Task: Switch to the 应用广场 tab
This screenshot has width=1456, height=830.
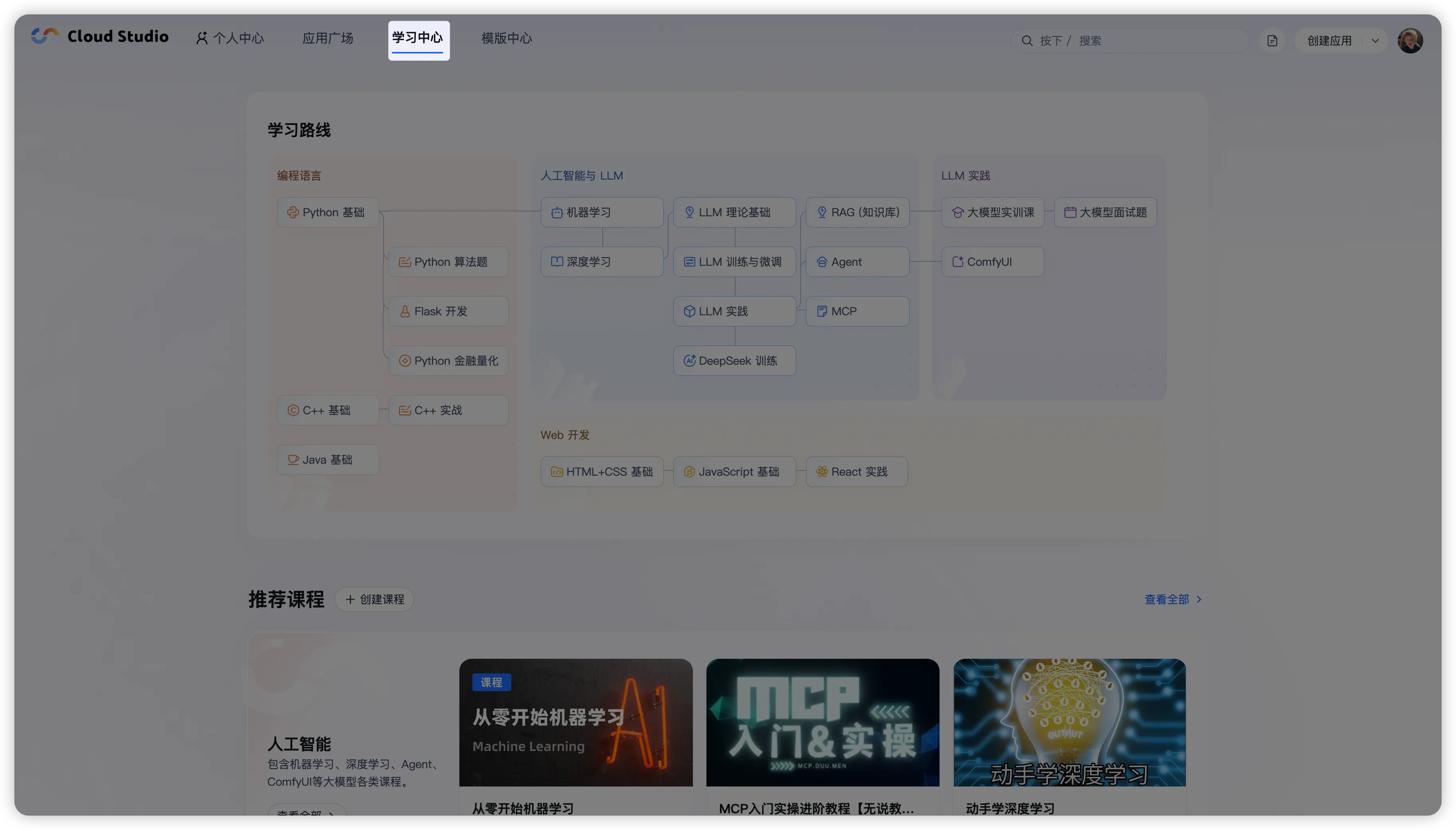Action: point(328,39)
